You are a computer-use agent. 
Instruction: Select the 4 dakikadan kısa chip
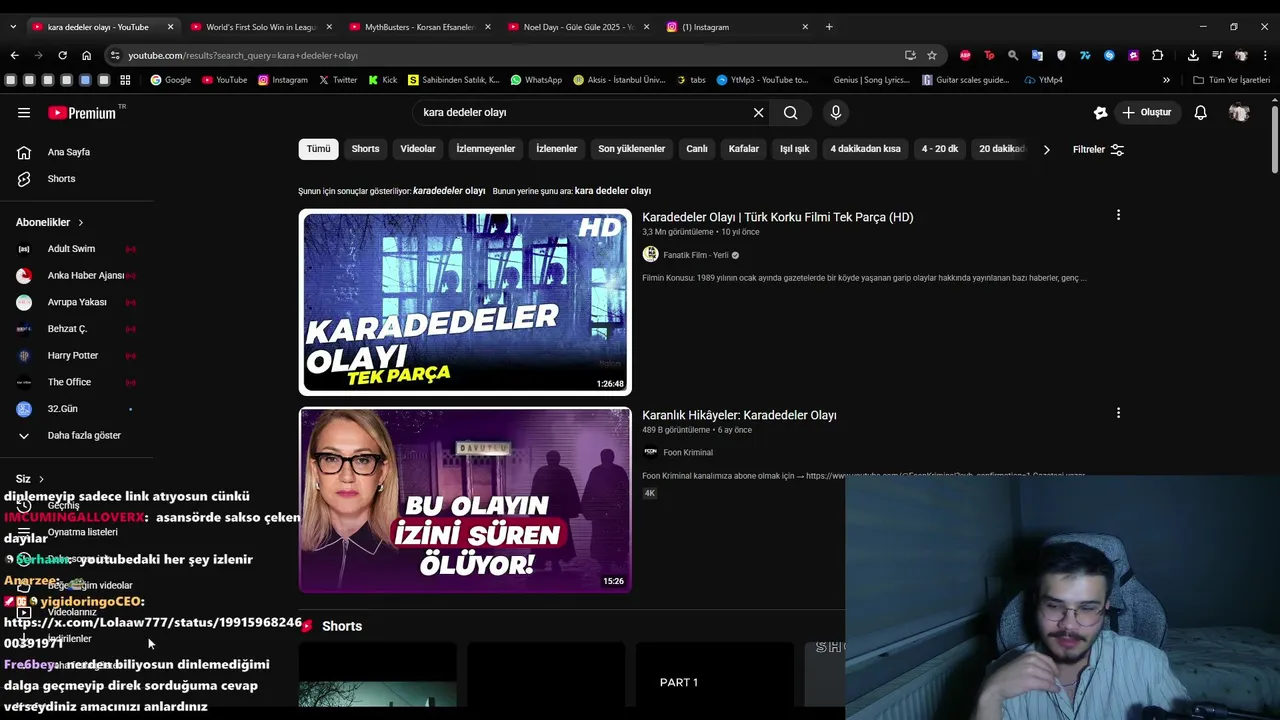click(865, 149)
